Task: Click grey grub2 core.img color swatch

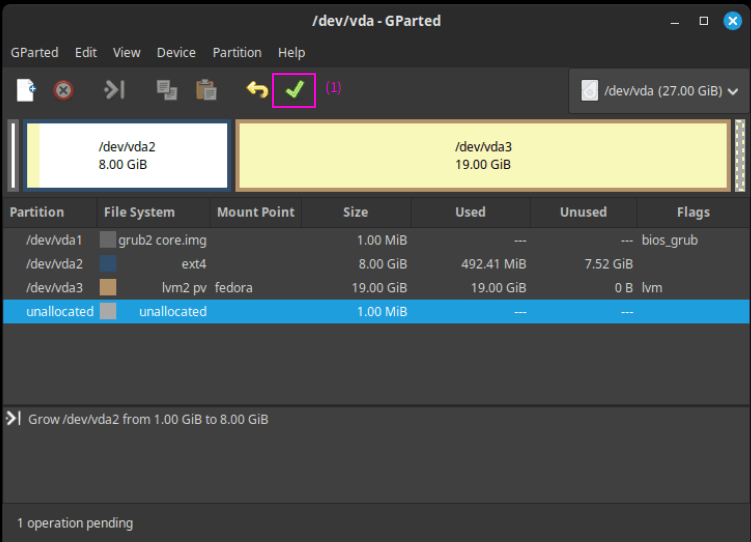Action: [x=108, y=239]
